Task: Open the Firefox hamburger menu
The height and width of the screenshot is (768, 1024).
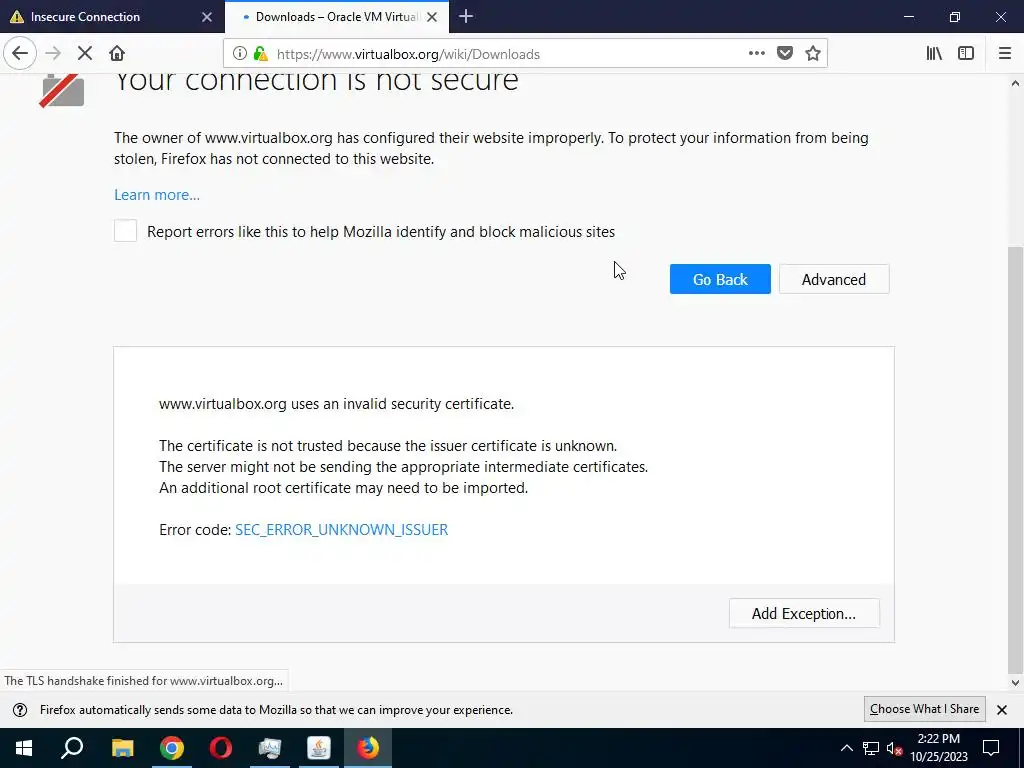Action: coord(1004,53)
